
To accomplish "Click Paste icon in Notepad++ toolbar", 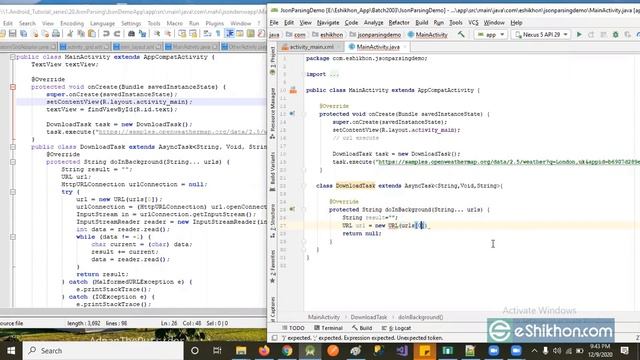I will 92,33.
